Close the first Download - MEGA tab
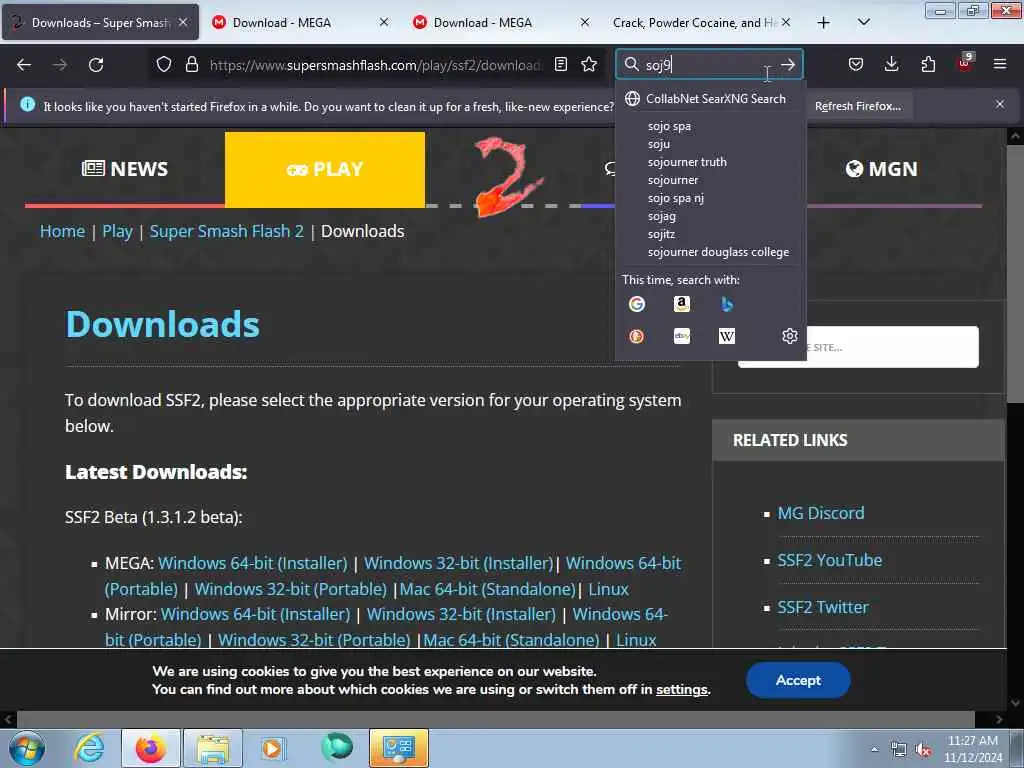Screen dimensions: 1024x768 384,23
